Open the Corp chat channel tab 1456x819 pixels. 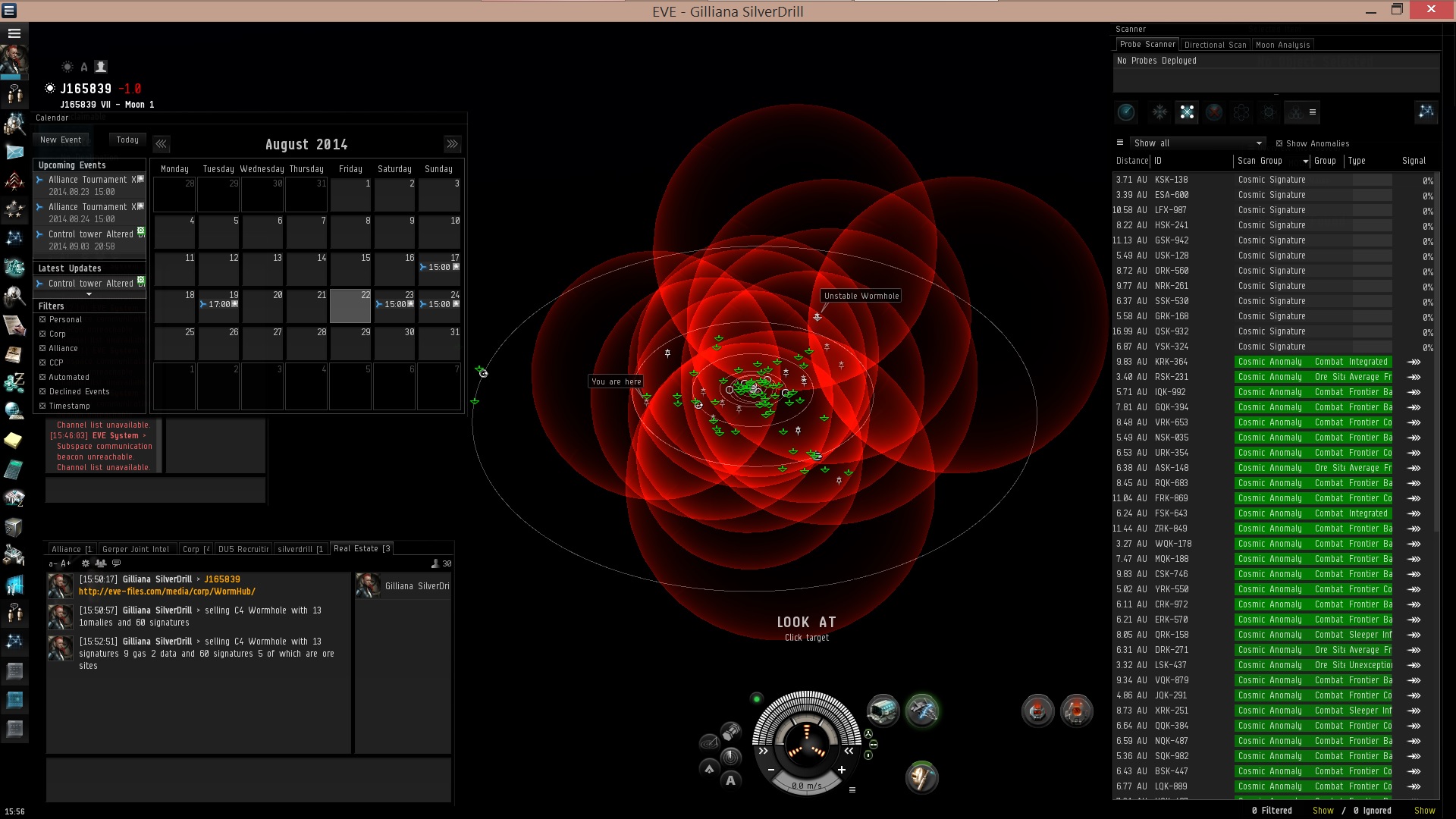coord(195,549)
